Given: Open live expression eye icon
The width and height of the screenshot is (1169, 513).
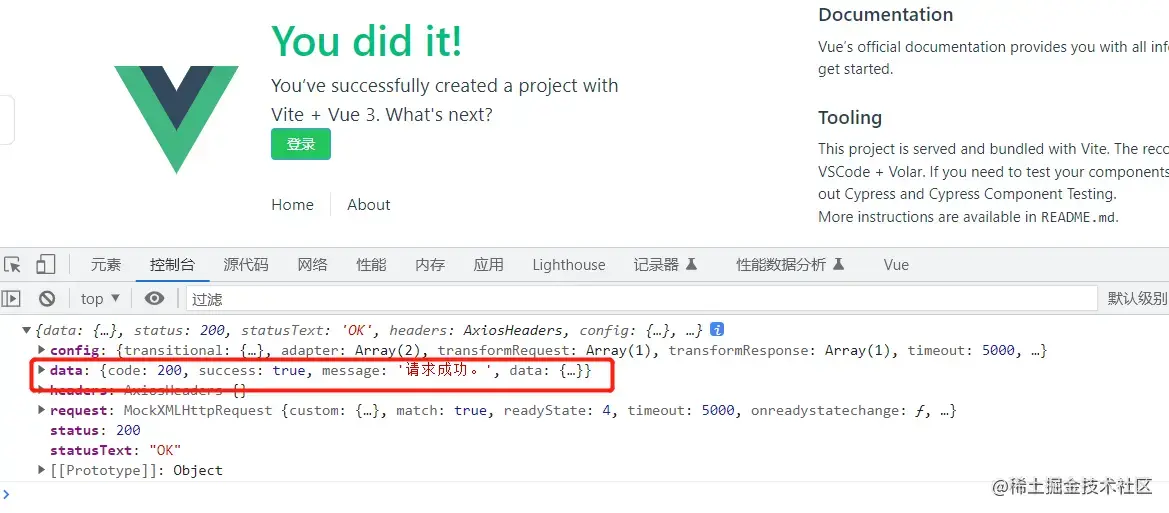Looking at the screenshot, I should coord(154,299).
